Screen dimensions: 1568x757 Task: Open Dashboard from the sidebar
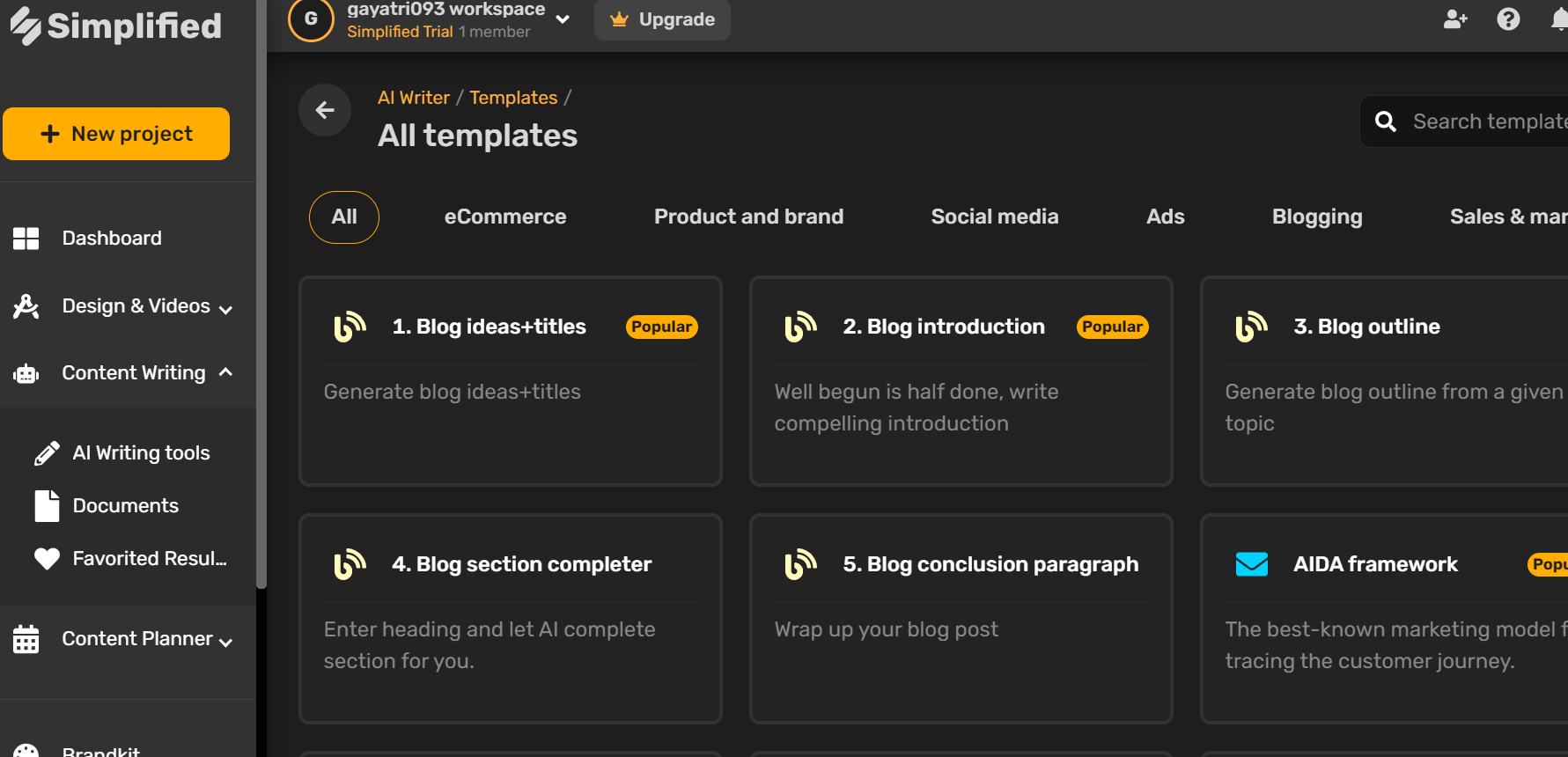pos(112,239)
